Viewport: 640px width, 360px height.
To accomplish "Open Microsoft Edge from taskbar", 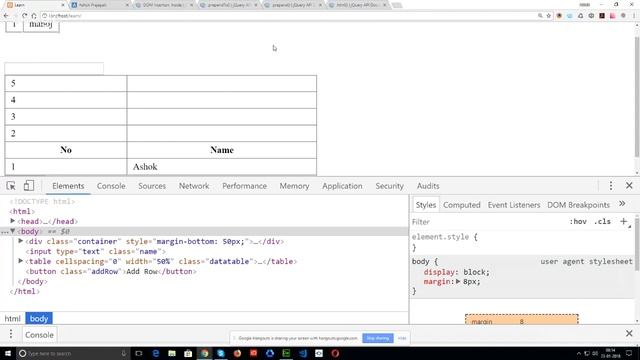I will pyautogui.click(x=156, y=353).
